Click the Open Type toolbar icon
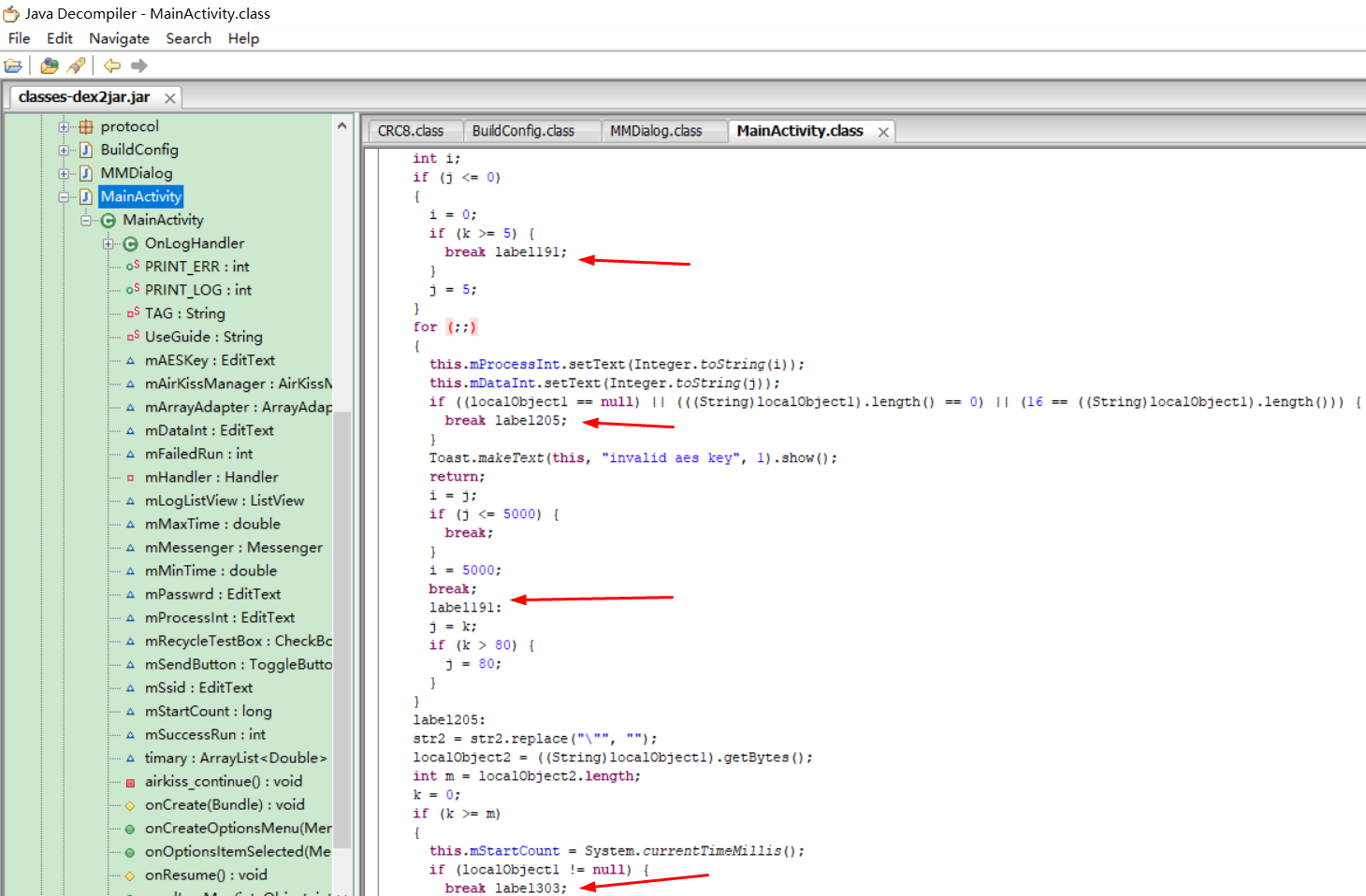 pyautogui.click(x=50, y=65)
